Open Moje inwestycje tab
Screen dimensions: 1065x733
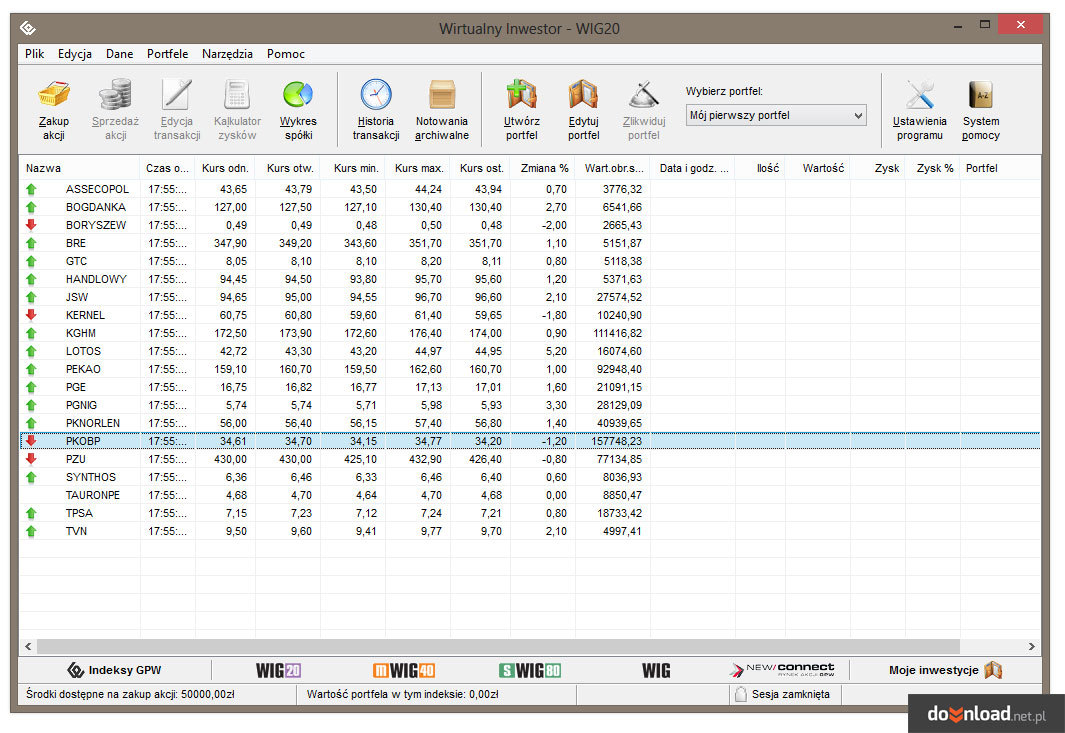pyautogui.click(x=945, y=670)
